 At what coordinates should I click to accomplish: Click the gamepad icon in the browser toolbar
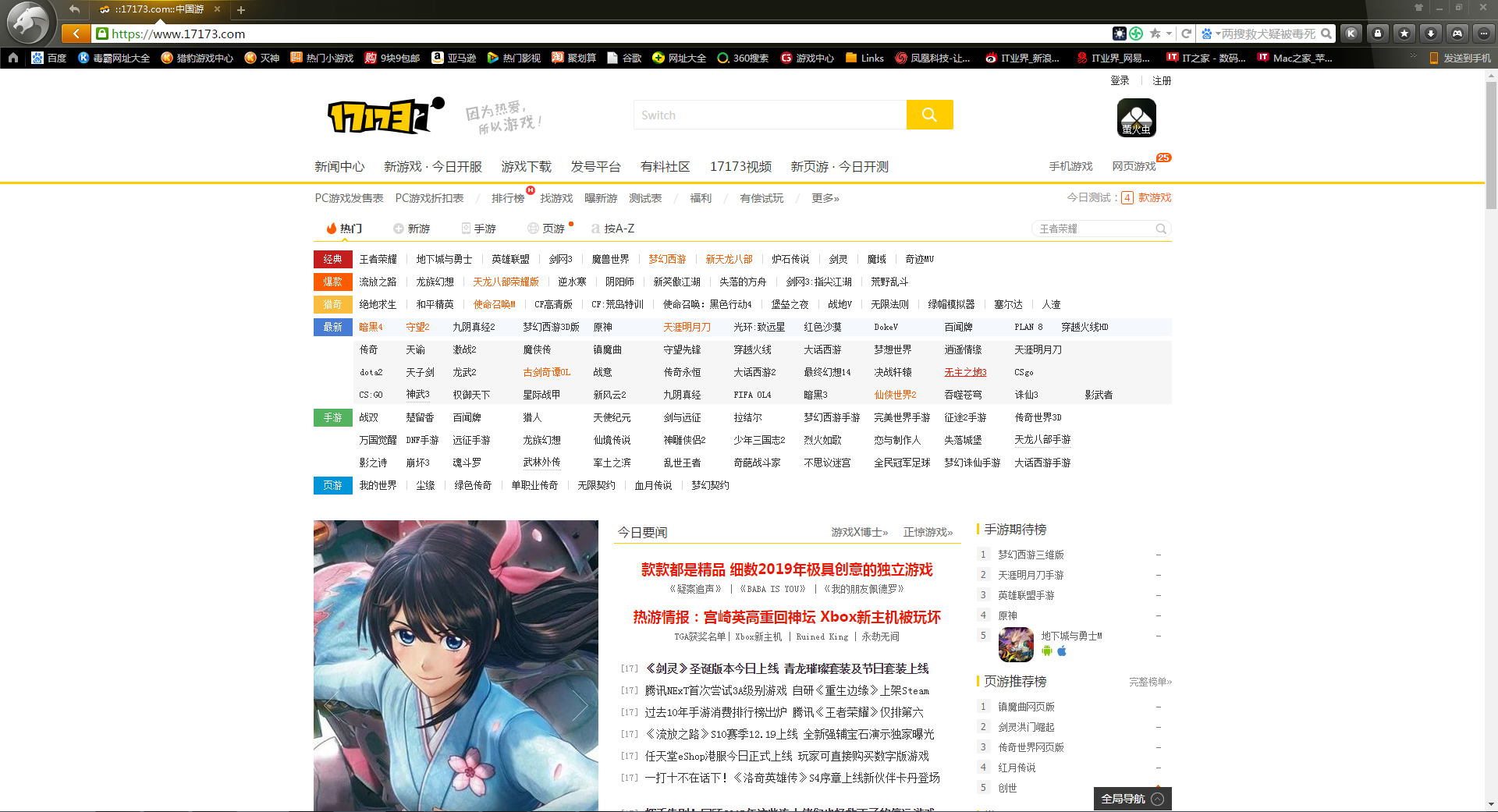pyautogui.click(x=1457, y=34)
